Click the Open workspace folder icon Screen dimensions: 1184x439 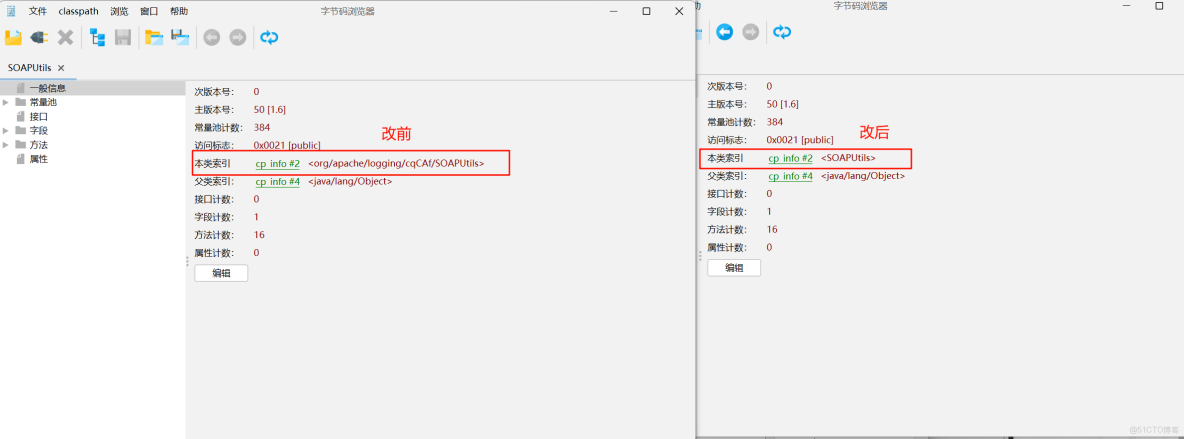click(x=154, y=37)
